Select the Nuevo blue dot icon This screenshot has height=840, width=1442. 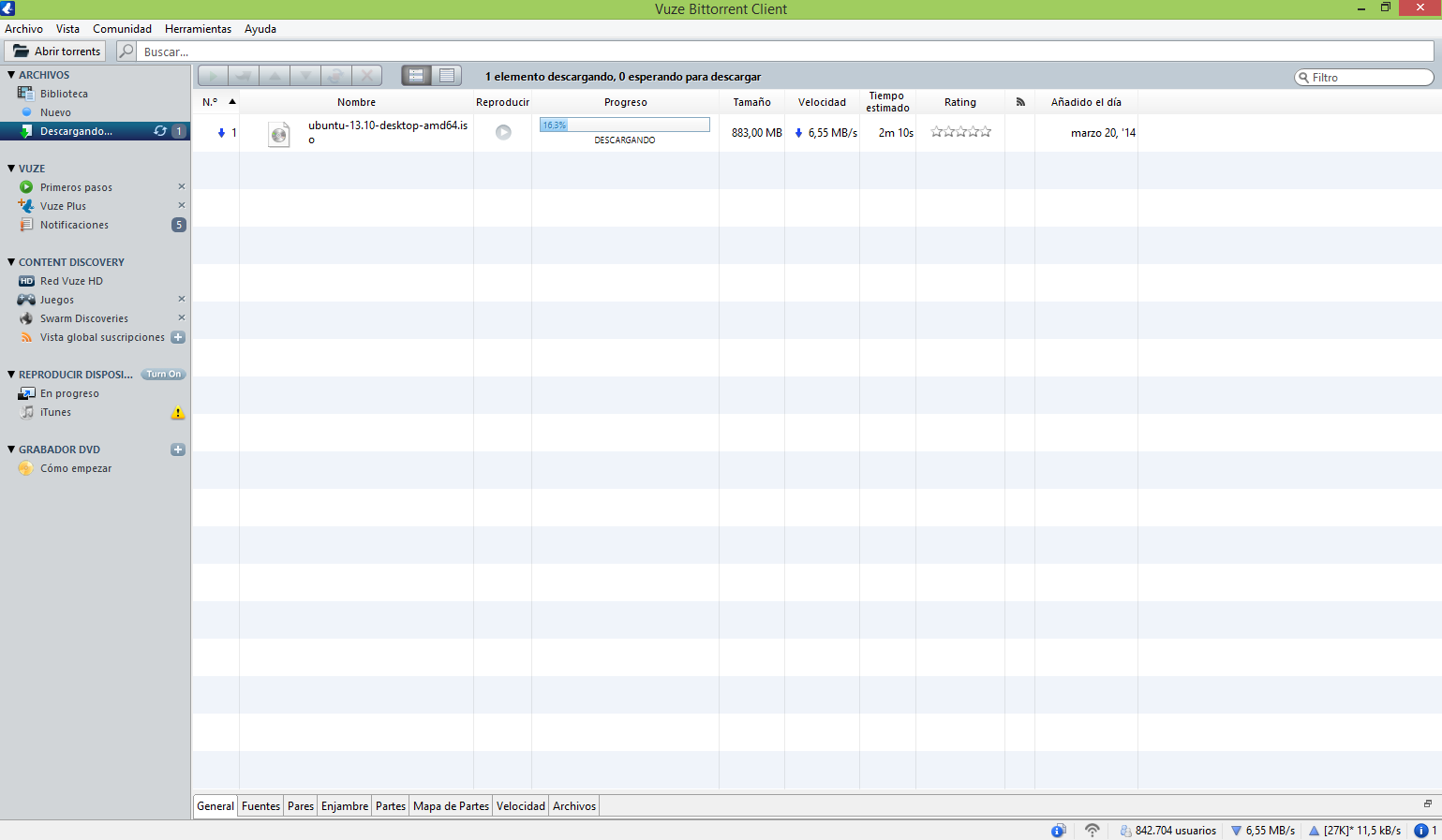(x=27, y=112)
